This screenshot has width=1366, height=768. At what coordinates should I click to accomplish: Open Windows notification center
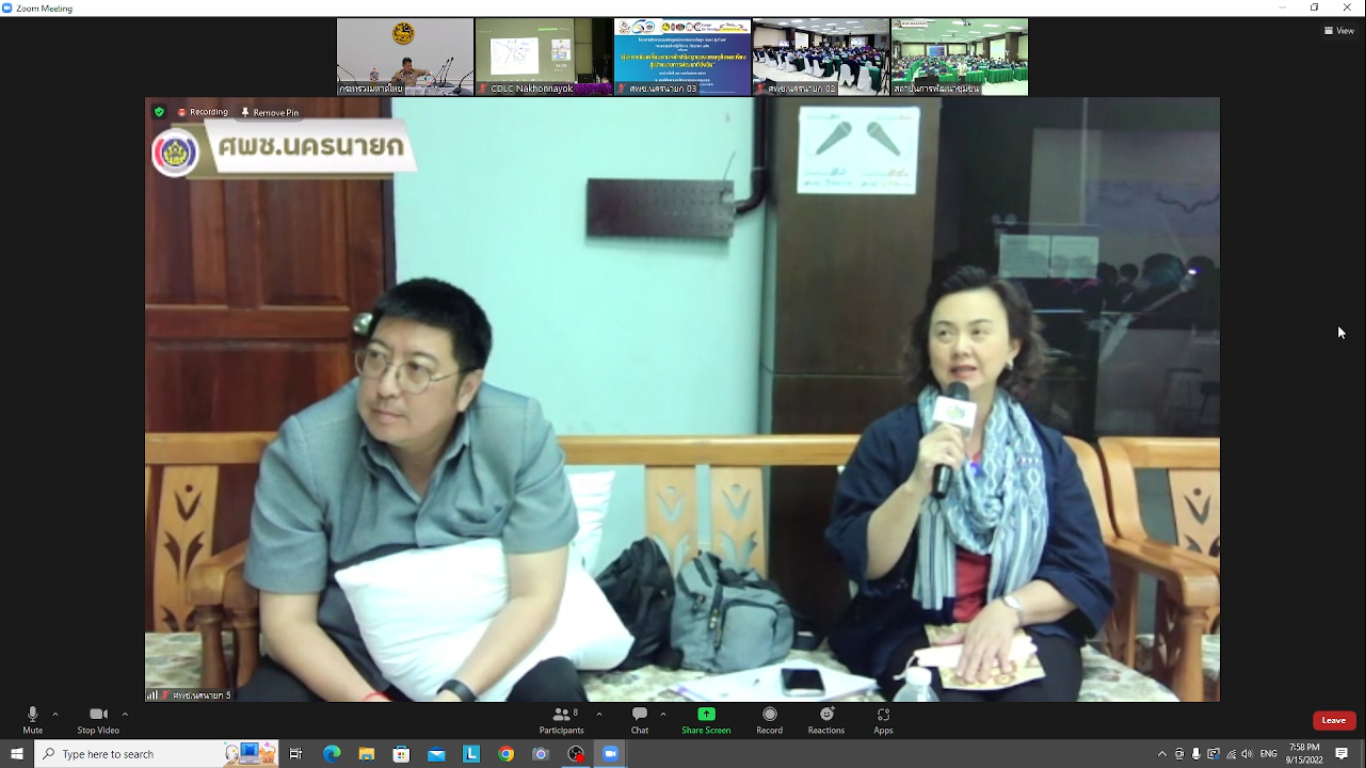(1342, 754)
